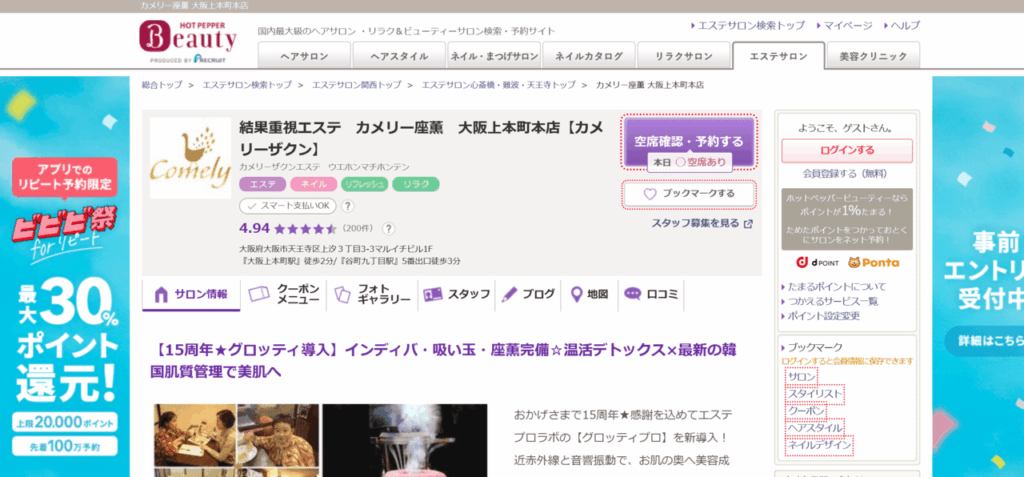The height and width of the screenshot is (477, 1024).
Task: Open the ネイルカタログ tab
Action: click(588, 56)
